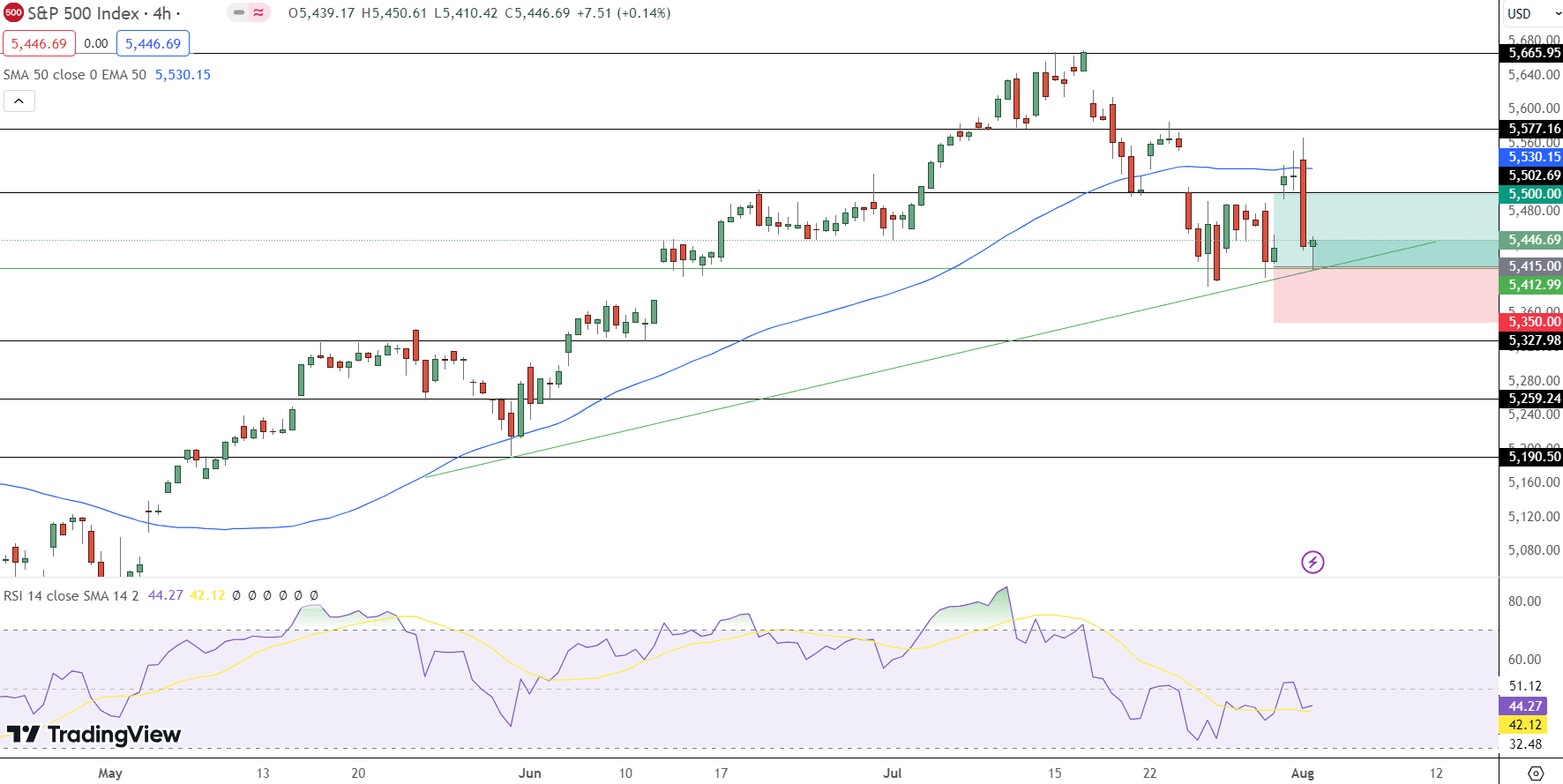Image resolution: width=1563 pixels, height=784 pixels.
Task: Click the green 5,446.69 current price label
Action: (1531, 240)
